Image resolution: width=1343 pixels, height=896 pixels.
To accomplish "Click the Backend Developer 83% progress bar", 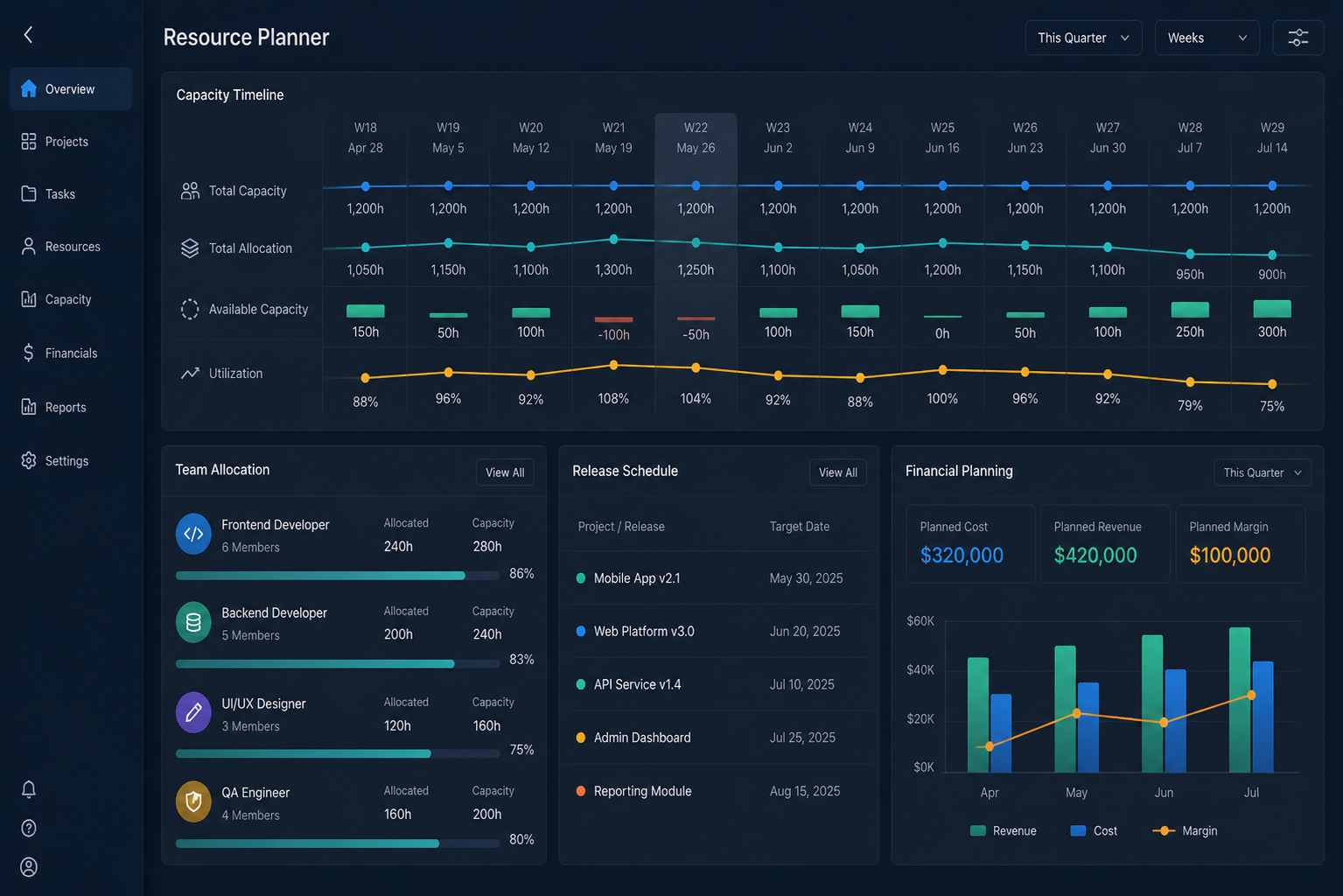I will point(338,663).
